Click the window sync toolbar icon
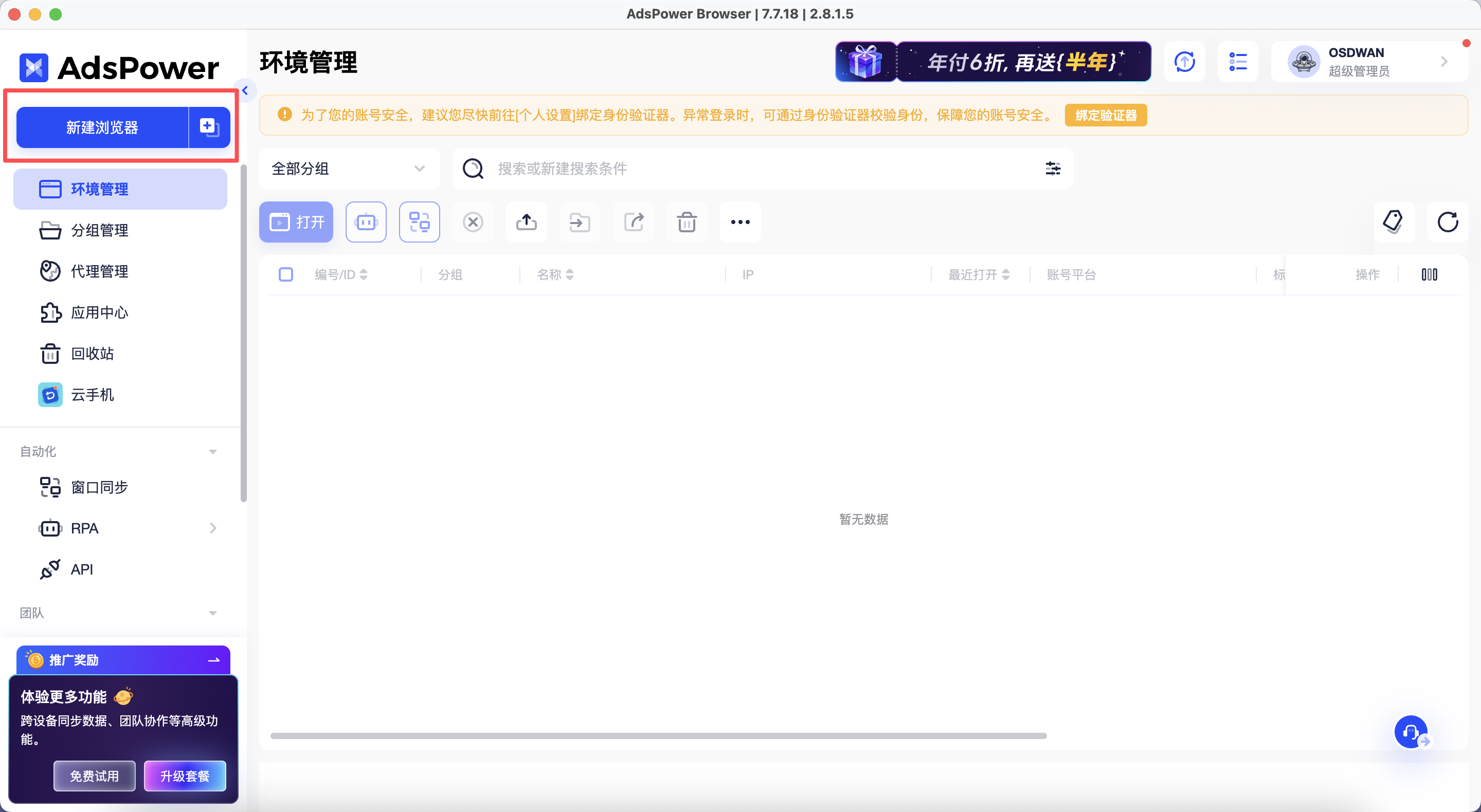This screenshot has height=812, width=1481. [419, 222]
